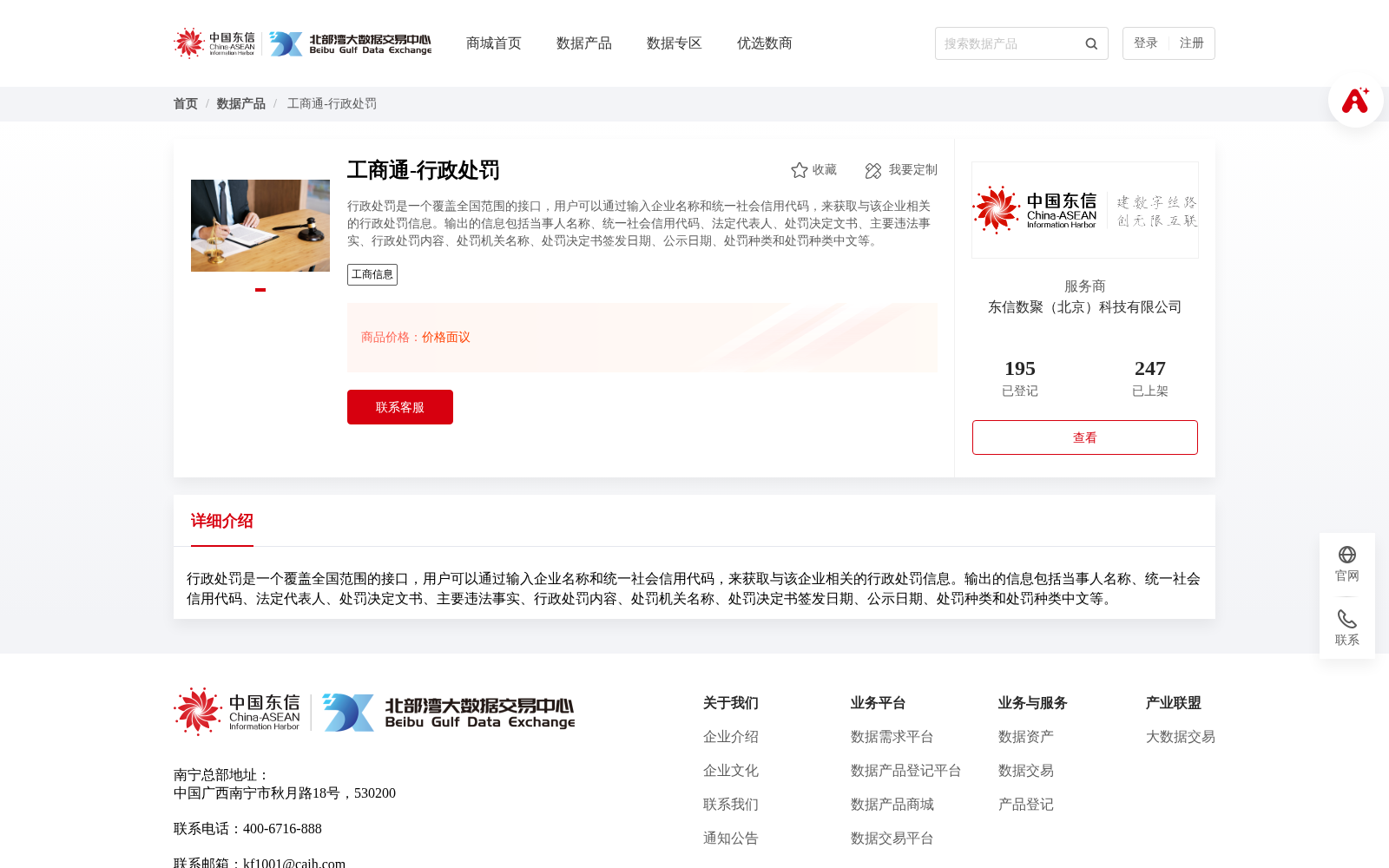Open footer link 通知公告
This screenshot has width=1389, height=868.
pyautogui.click(x=731, y=838)
